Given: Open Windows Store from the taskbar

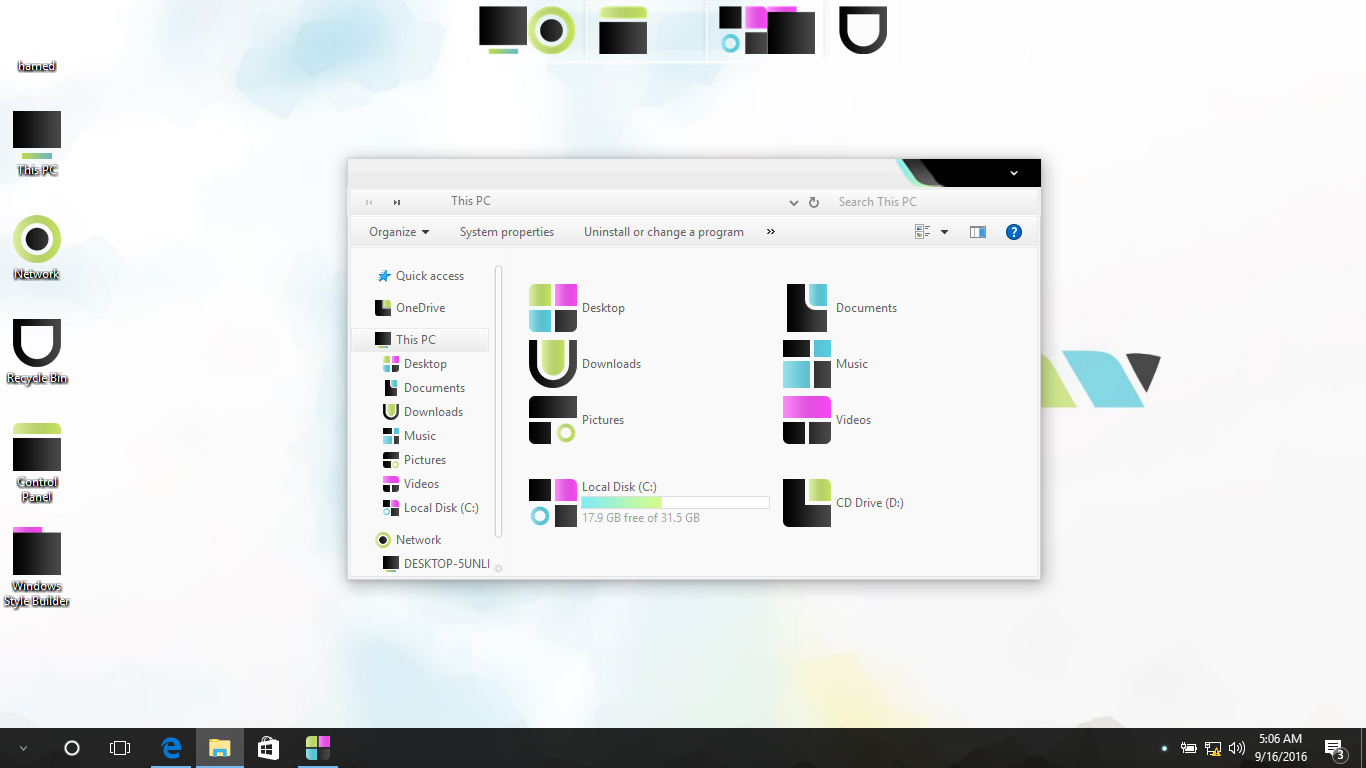Looking at the screenshot, I should (268, 748).
